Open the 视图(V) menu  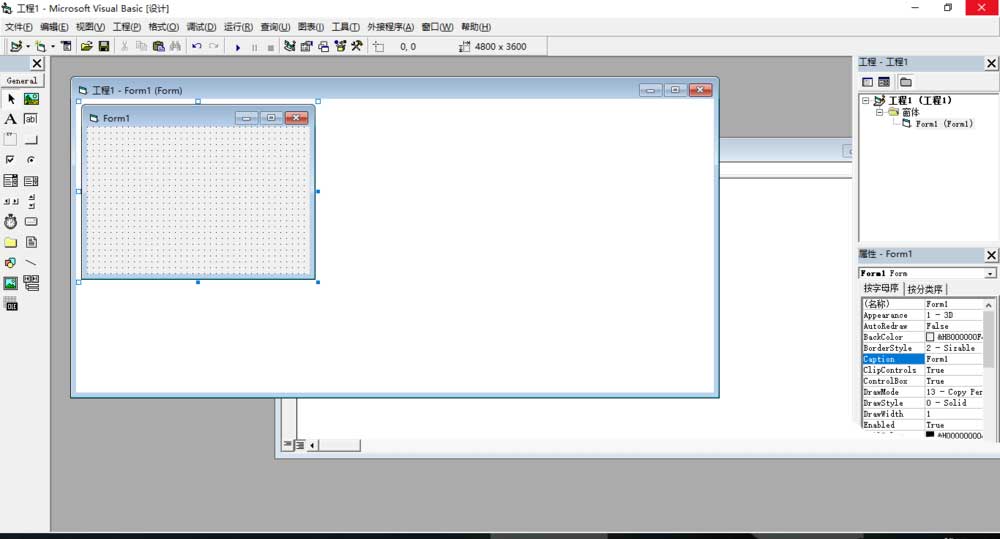pos(90,27)
